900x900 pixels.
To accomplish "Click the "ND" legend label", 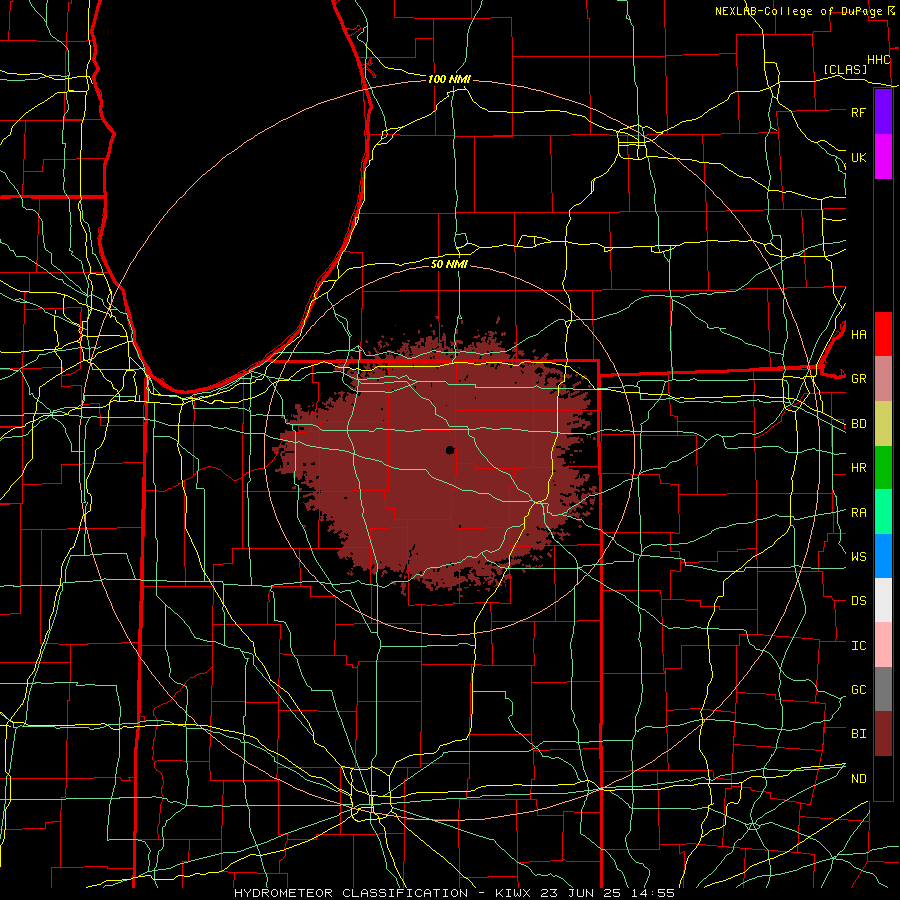I will tap(858, 779).
